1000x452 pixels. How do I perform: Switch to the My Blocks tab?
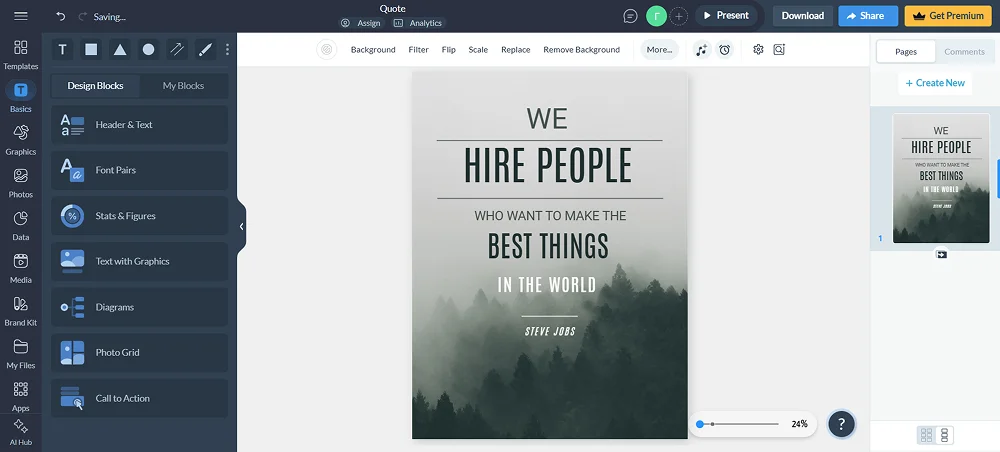point(183,86)
